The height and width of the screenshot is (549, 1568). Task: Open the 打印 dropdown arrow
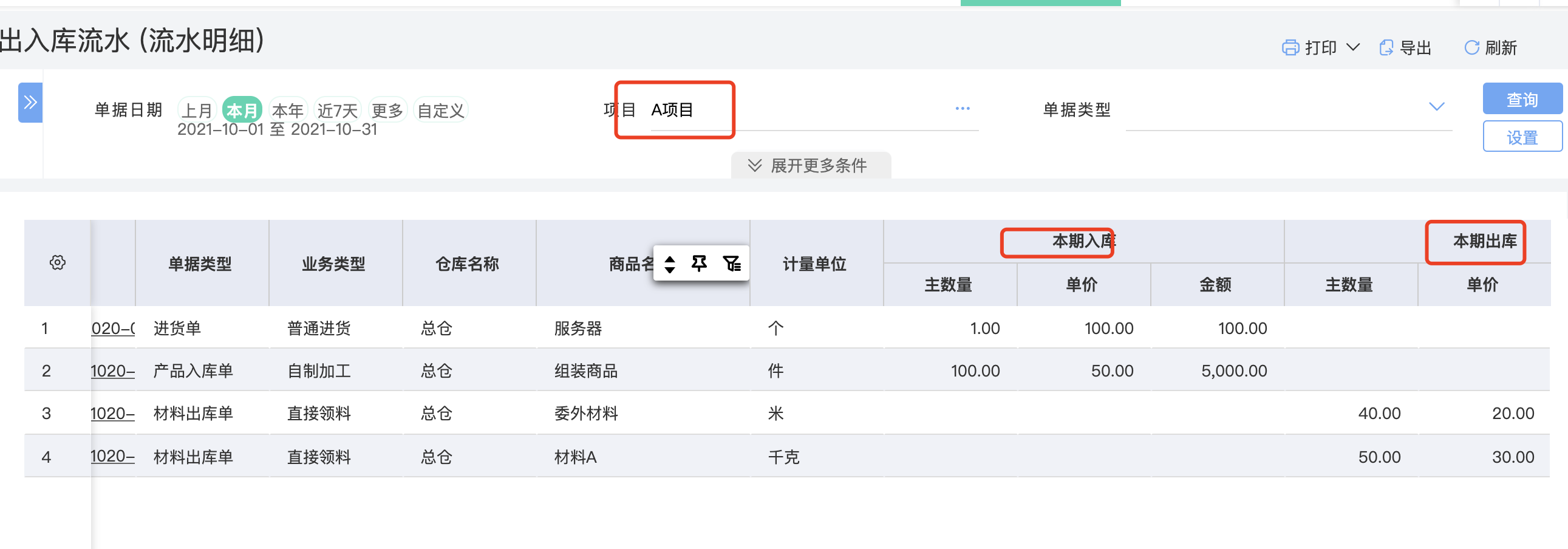tap(1352, 47)
